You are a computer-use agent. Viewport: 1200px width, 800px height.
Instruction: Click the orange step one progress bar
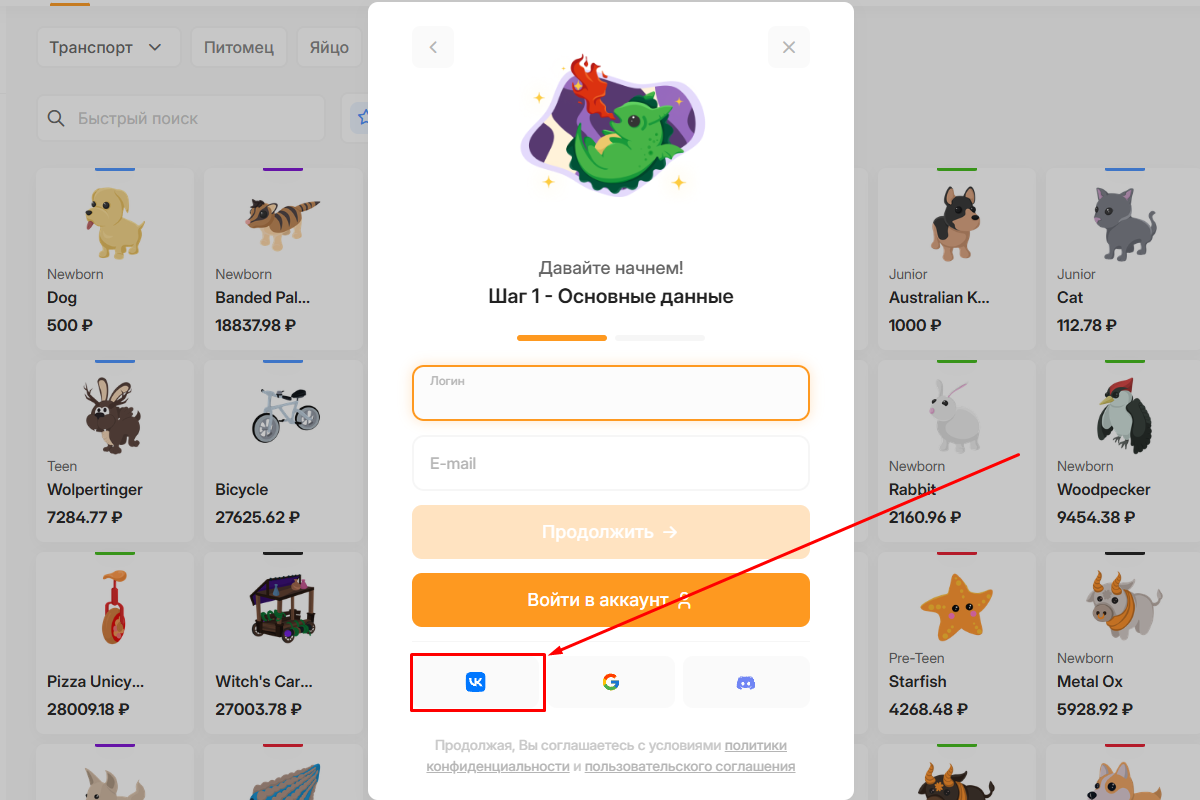pyautogui.click(x=562, y=338)
